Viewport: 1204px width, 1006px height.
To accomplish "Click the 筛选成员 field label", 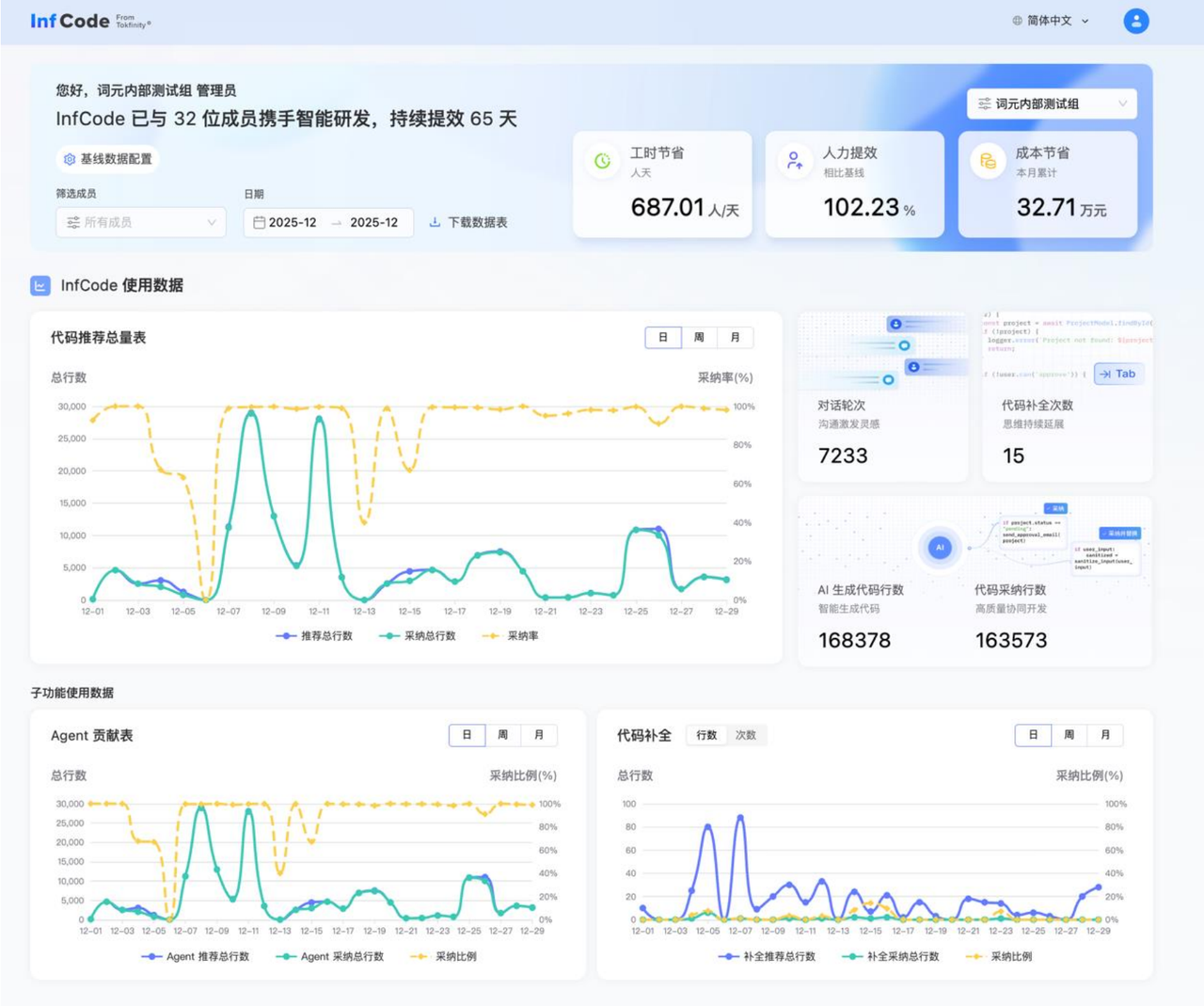I will [x=76, y=193].
